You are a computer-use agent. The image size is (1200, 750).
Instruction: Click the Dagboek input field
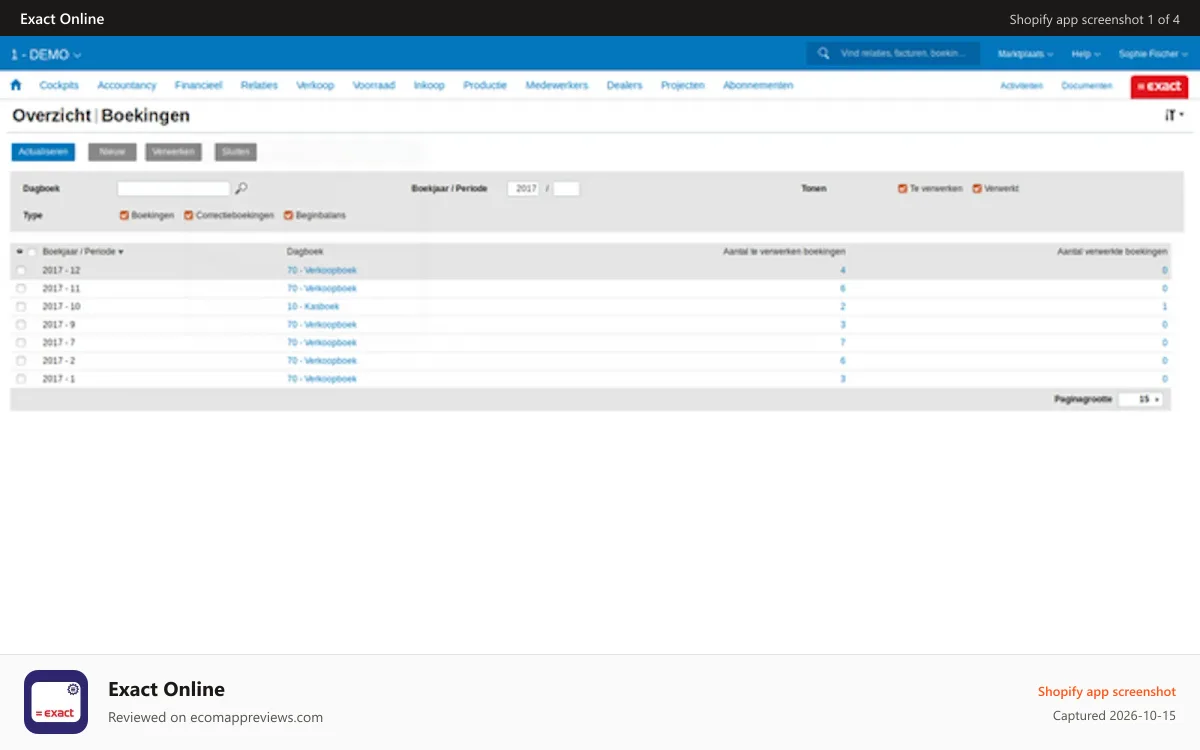tap(174, 188)
